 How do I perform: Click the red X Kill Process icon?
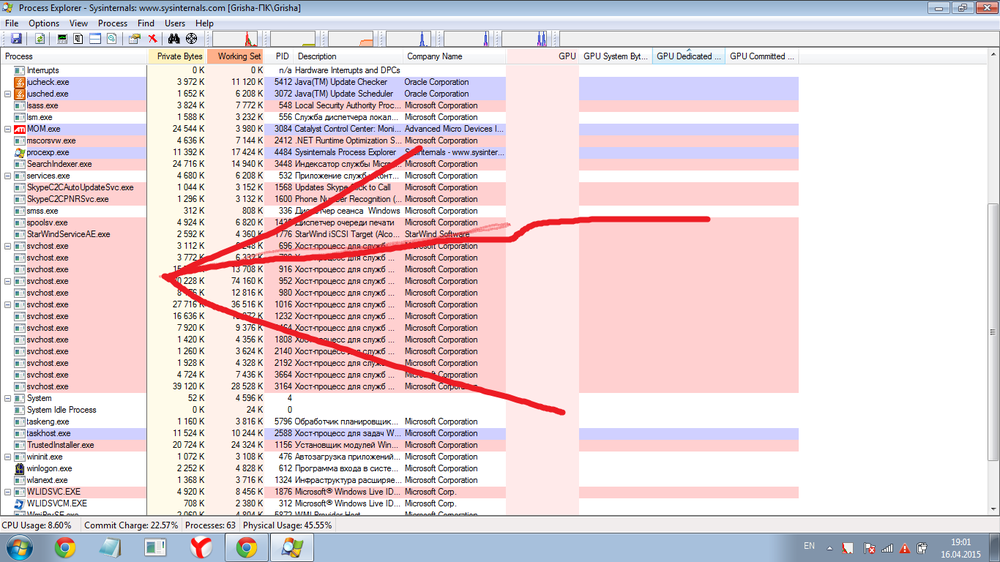[x=152, y=39]
